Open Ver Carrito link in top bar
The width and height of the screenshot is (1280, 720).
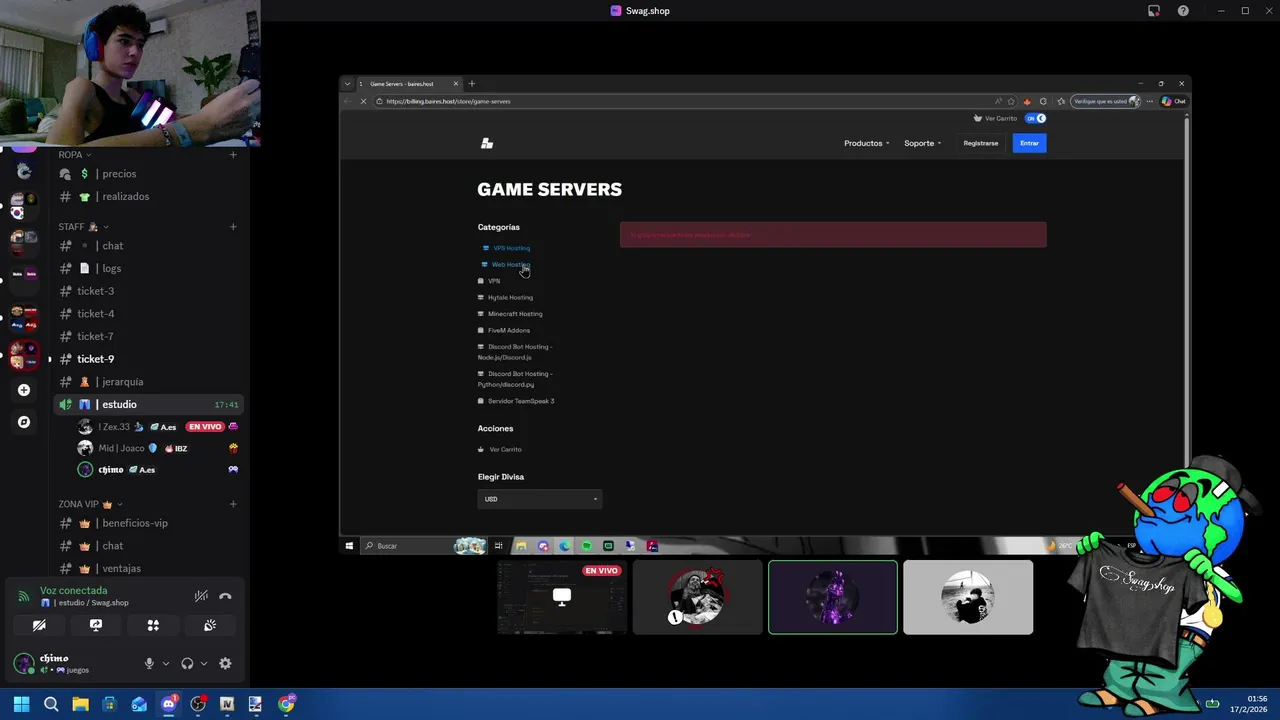pos(996,118)
